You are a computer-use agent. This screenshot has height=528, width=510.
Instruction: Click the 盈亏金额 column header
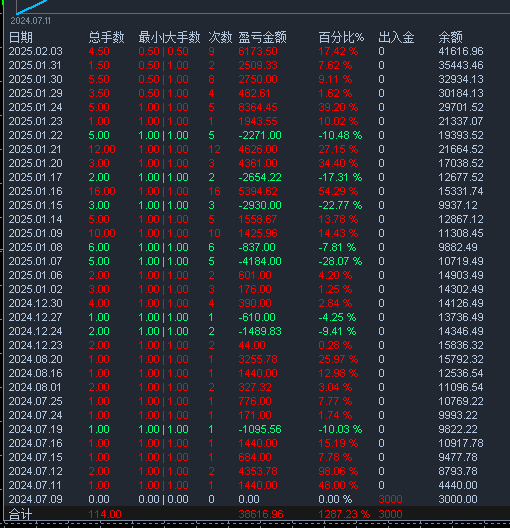coord(263,37)
